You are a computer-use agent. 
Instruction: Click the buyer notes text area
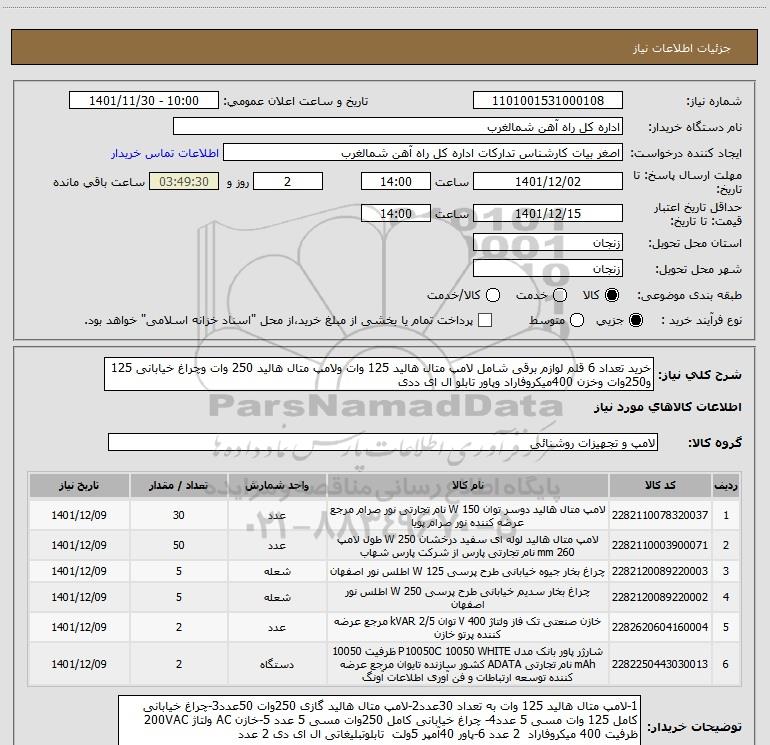[x=380, y=720]
